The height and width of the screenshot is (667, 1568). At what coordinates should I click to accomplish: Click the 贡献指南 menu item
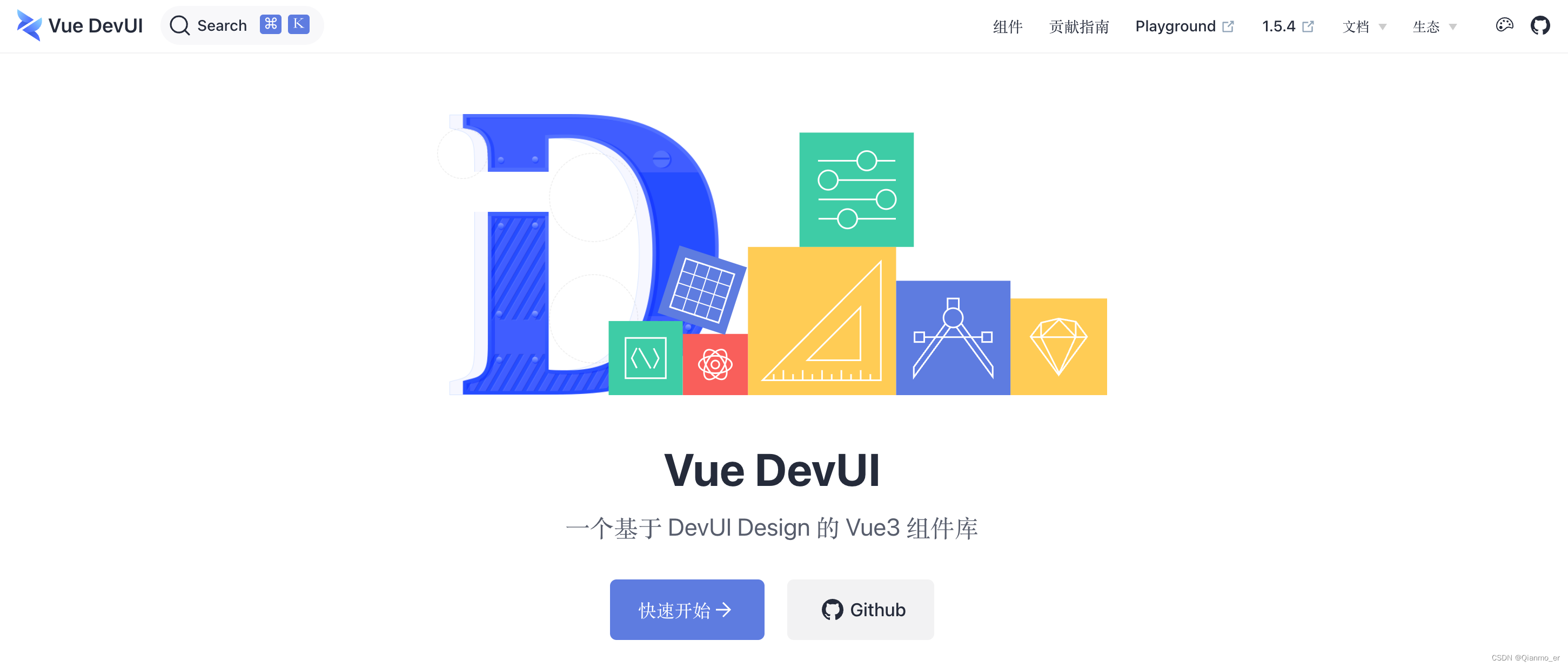tap(1079, 27)
